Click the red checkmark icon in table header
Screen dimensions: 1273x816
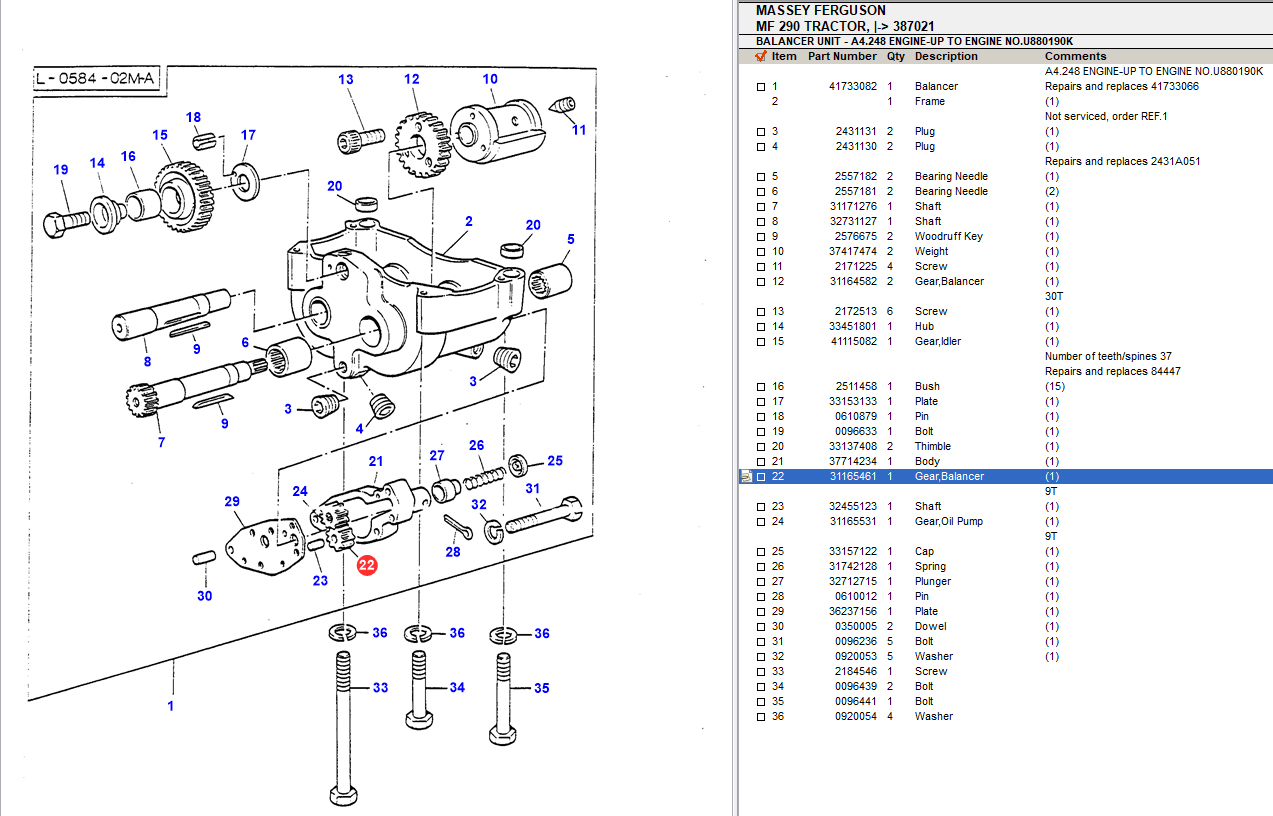(761, 56)
